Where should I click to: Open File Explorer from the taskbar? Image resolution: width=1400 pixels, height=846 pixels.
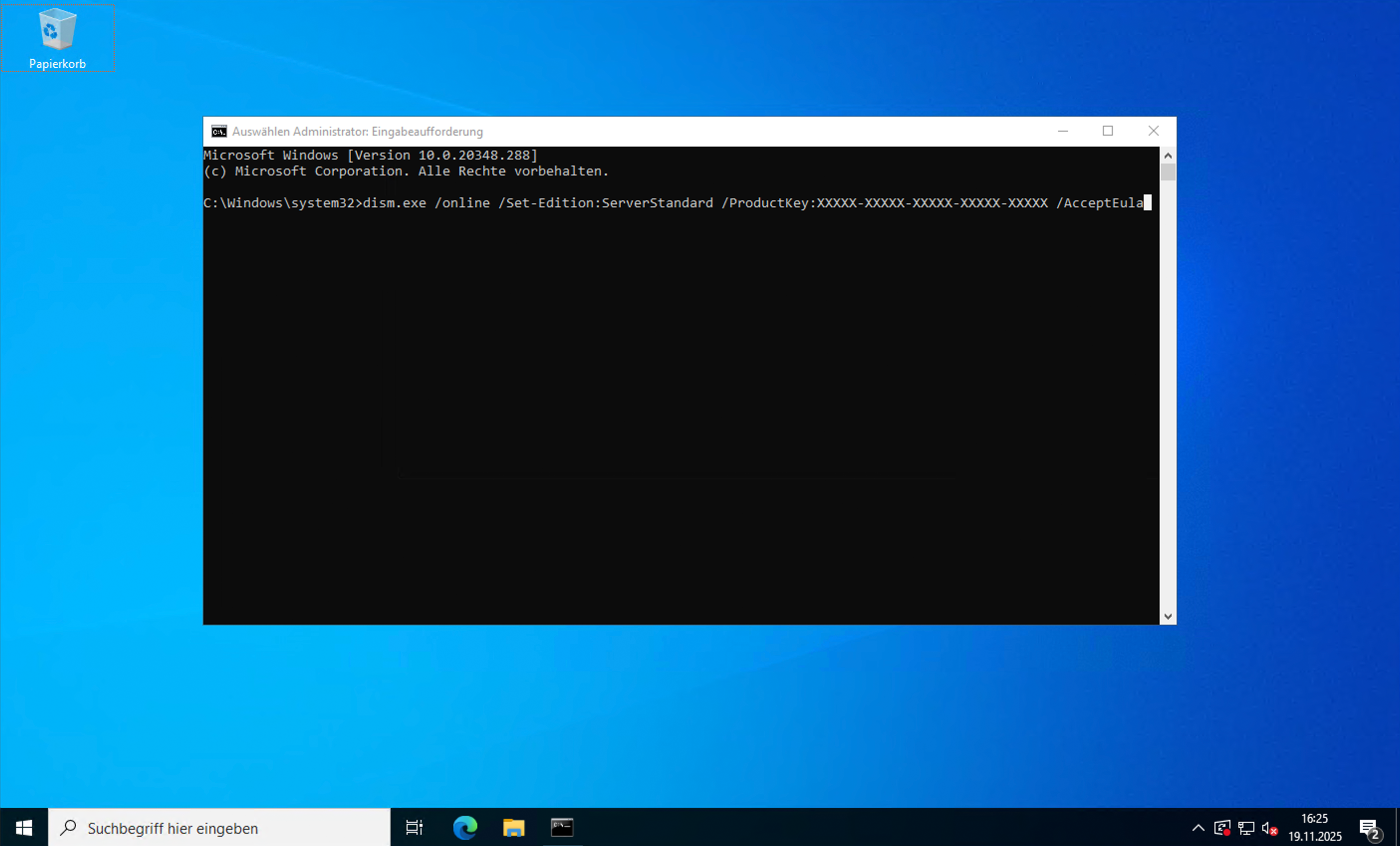point(514,828)
